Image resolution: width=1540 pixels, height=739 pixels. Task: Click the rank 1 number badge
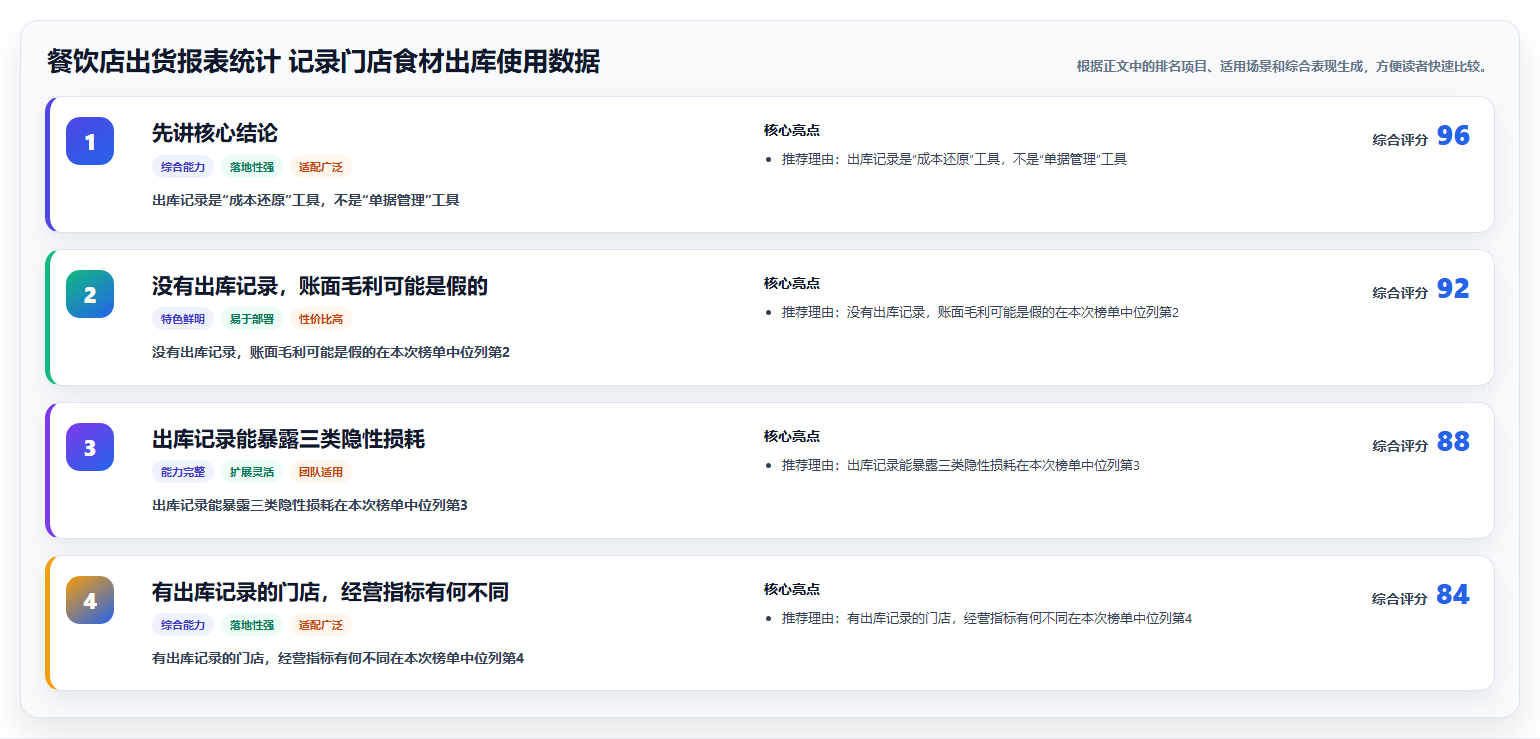pos(90,141)
